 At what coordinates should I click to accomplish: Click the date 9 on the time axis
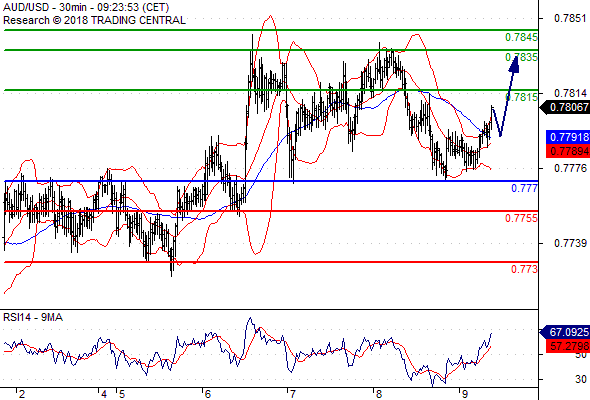click(x=465, y=394)
